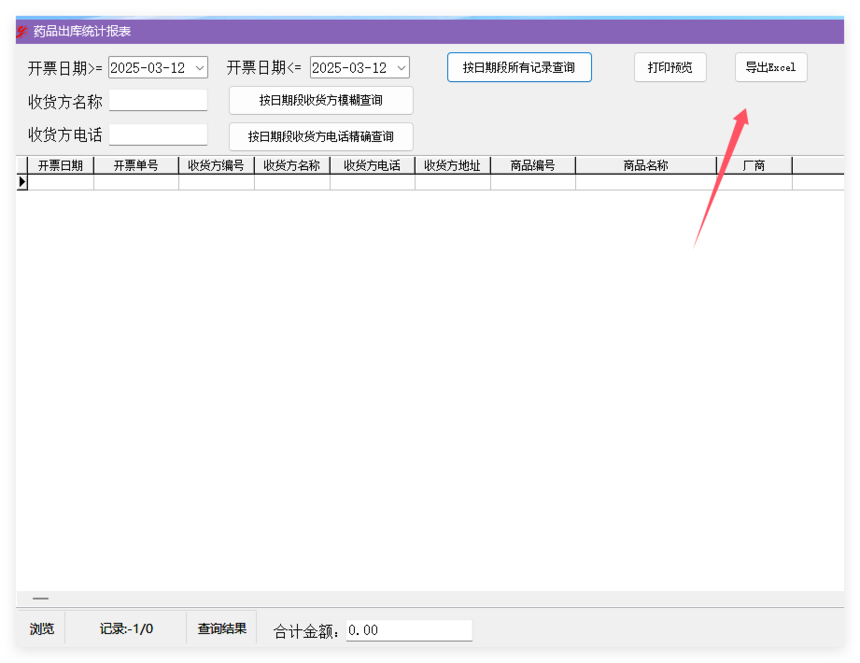Screen dimensions: 860x663
Task: Click the red app icon in title bar
Action: coord(22,31)
